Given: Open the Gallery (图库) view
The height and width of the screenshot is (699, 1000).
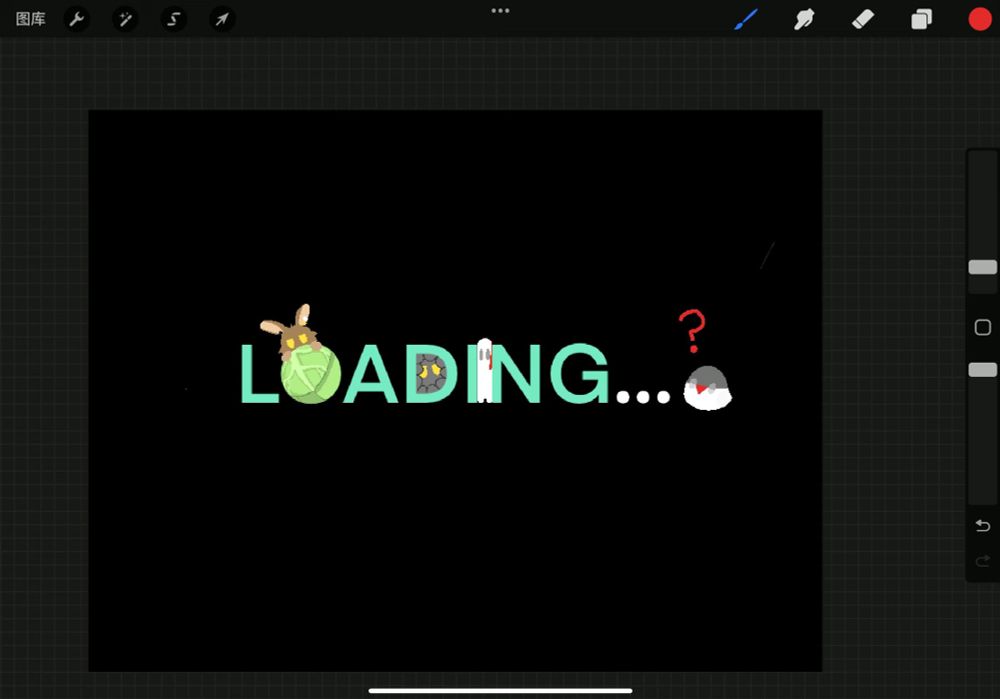Looking at the screenshot, I should pos(30,19).
